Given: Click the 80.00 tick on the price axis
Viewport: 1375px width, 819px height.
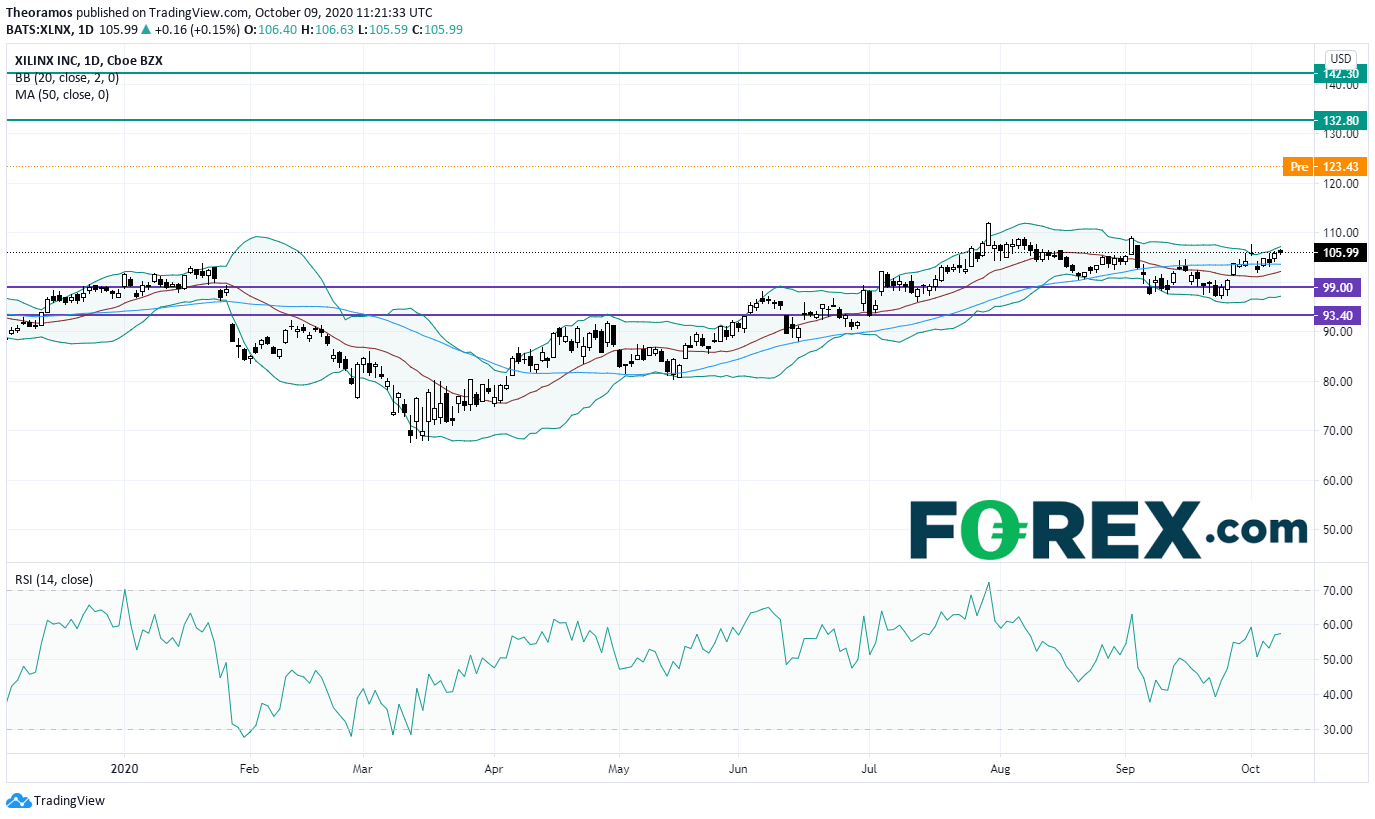Looking at the screenshot, I should (1338, 382).
